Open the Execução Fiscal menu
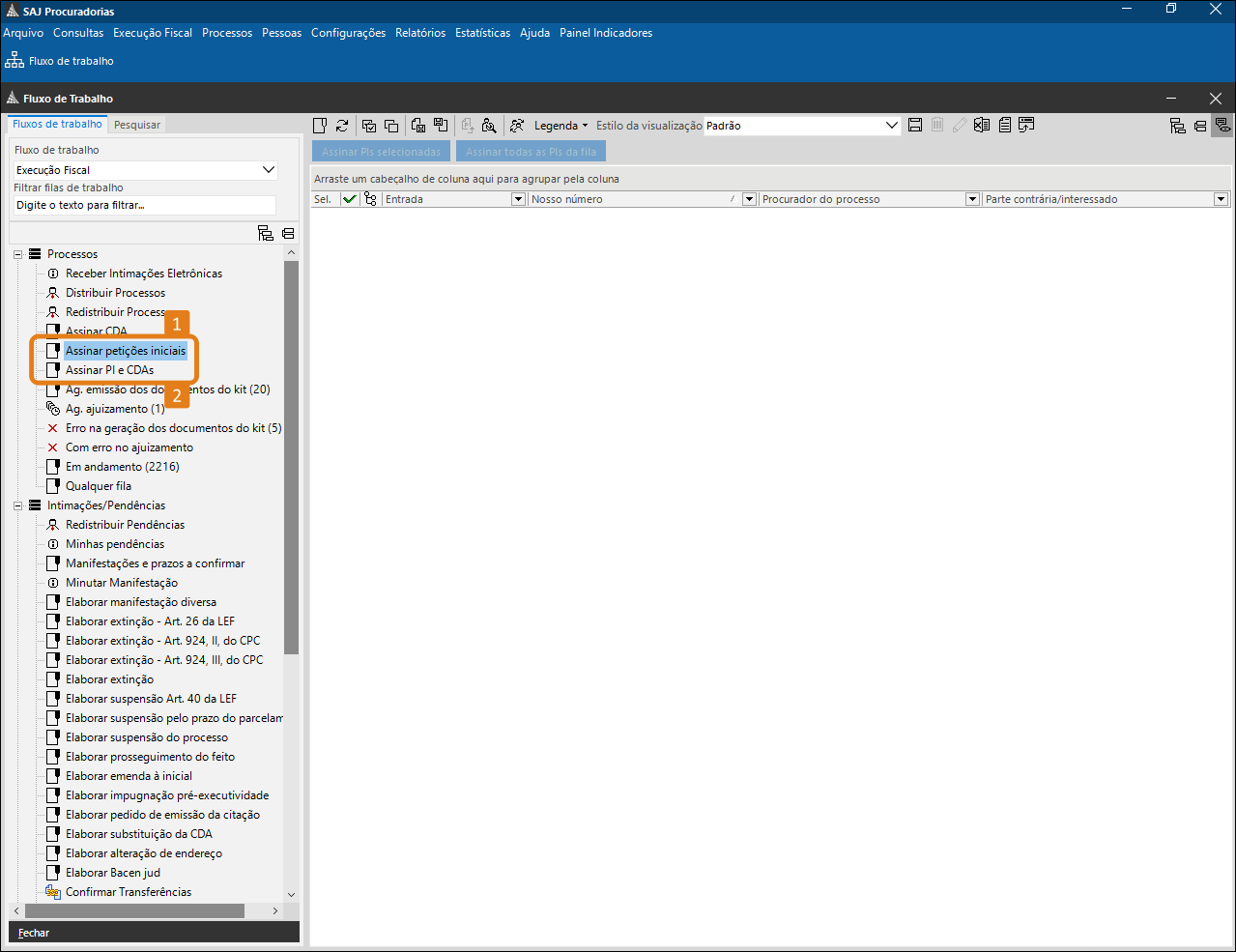The height and width of the screenshot is (952, 1236). (x=152, y=33)
